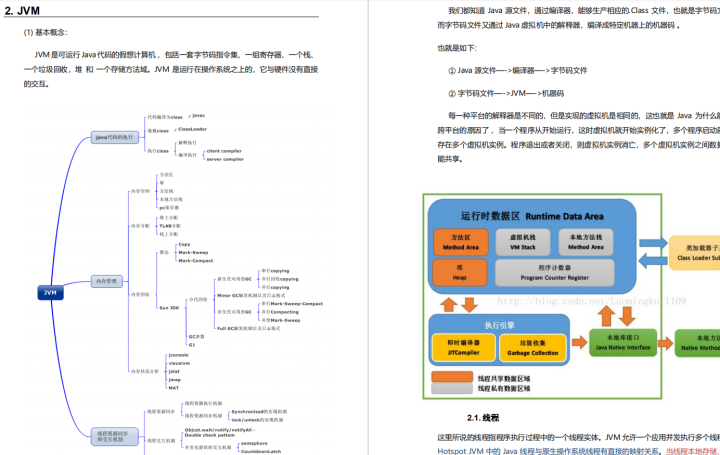Click the "并行回收copying" leaf text

(x=280, y=279)
